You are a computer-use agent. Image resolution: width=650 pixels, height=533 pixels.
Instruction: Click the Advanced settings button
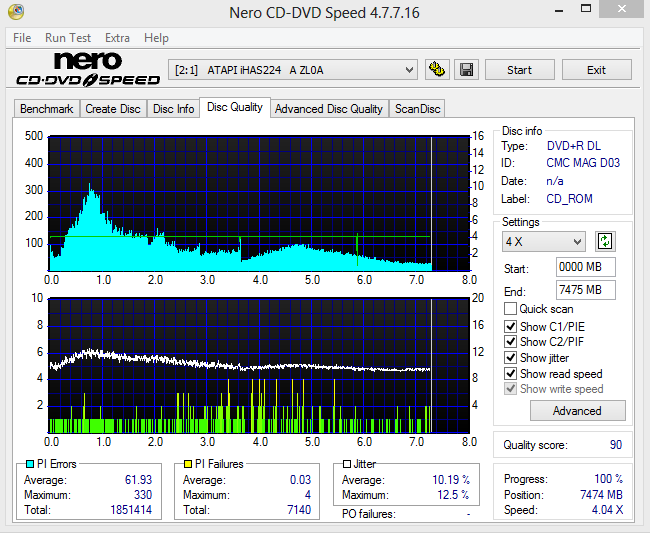tap(577, 410)
